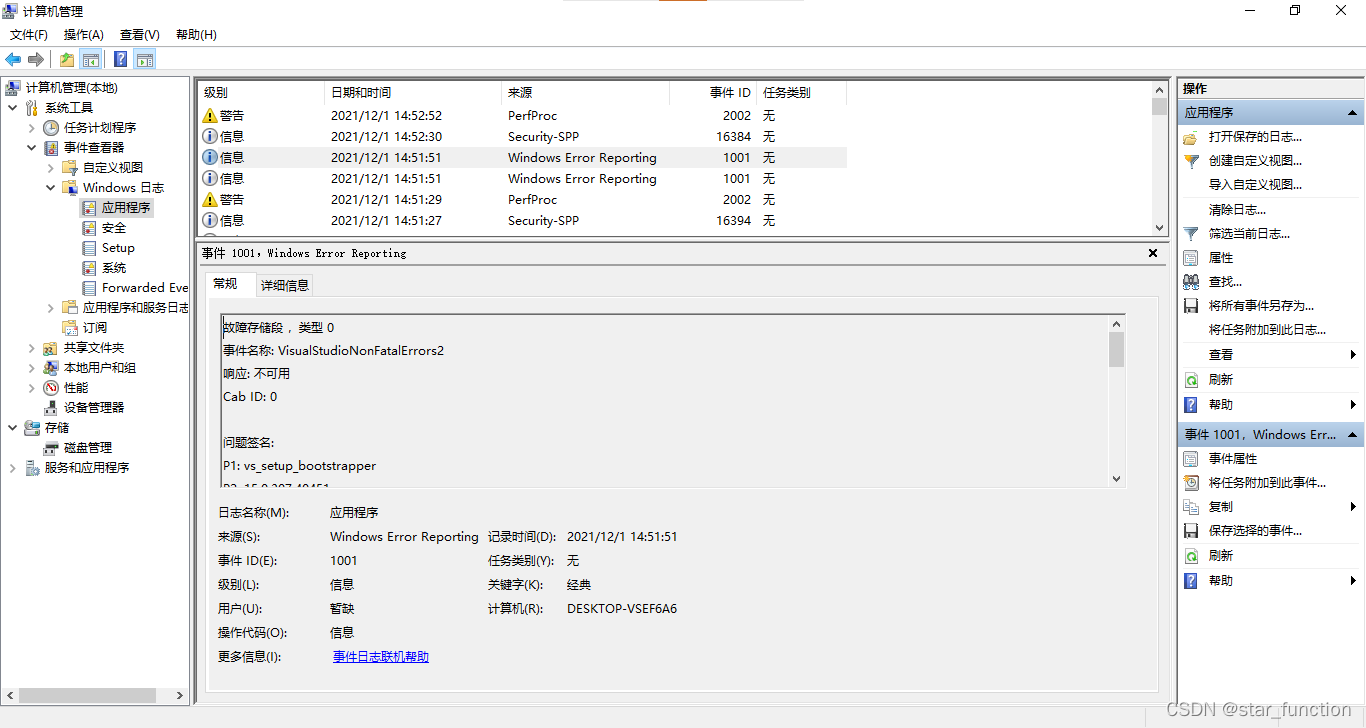Select 共享文件夹 in the tree
The height and width of the screenshot is (728, 1366).
(x=94, y=347)
